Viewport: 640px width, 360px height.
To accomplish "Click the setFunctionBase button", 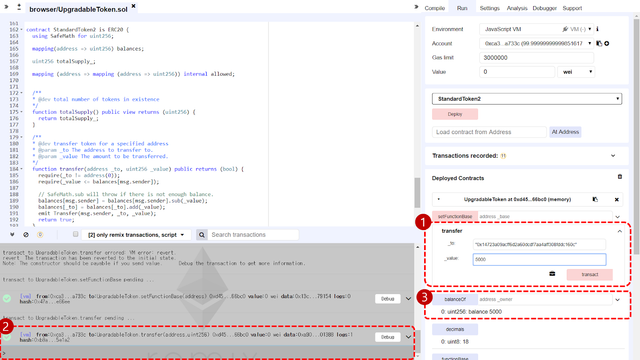I will click(x=455, y=216).
